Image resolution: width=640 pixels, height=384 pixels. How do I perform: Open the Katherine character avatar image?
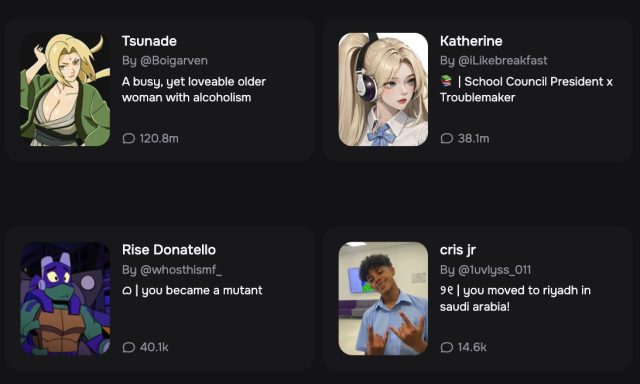coord(383,89)
